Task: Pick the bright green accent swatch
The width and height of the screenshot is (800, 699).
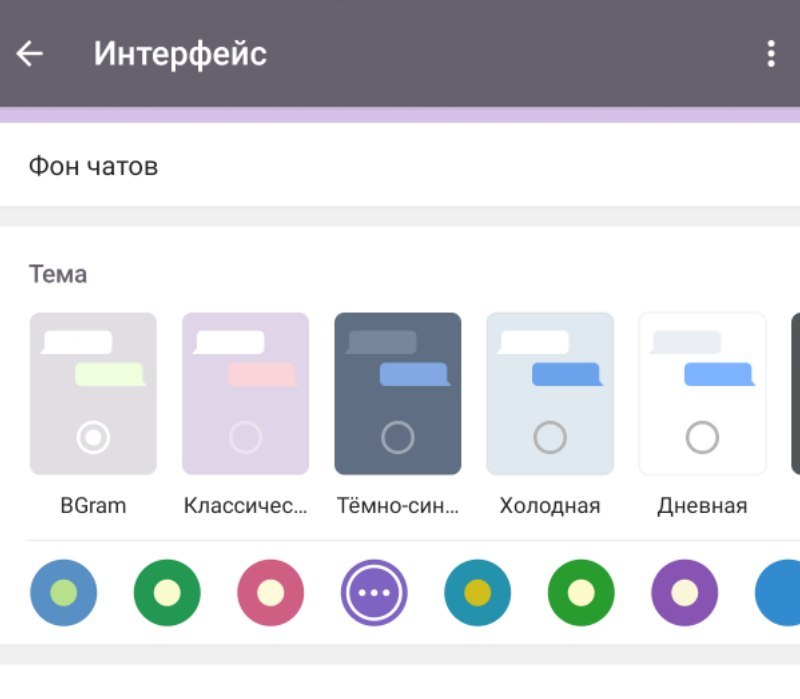Action: (x=581, y=592)
